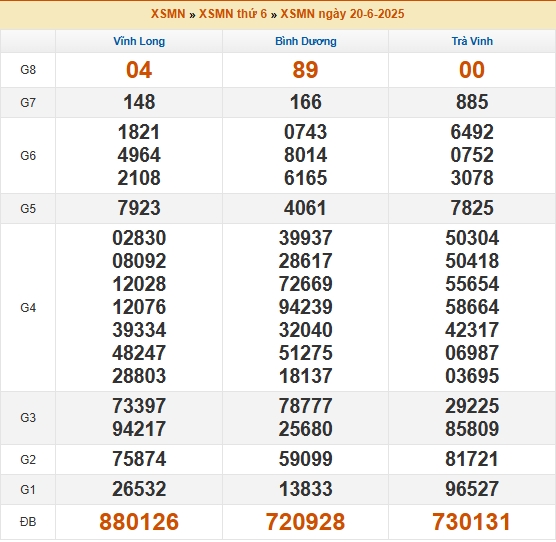Select the G4 row label
The width and height of the screenshot is (556, 542).
pos(28,308)
